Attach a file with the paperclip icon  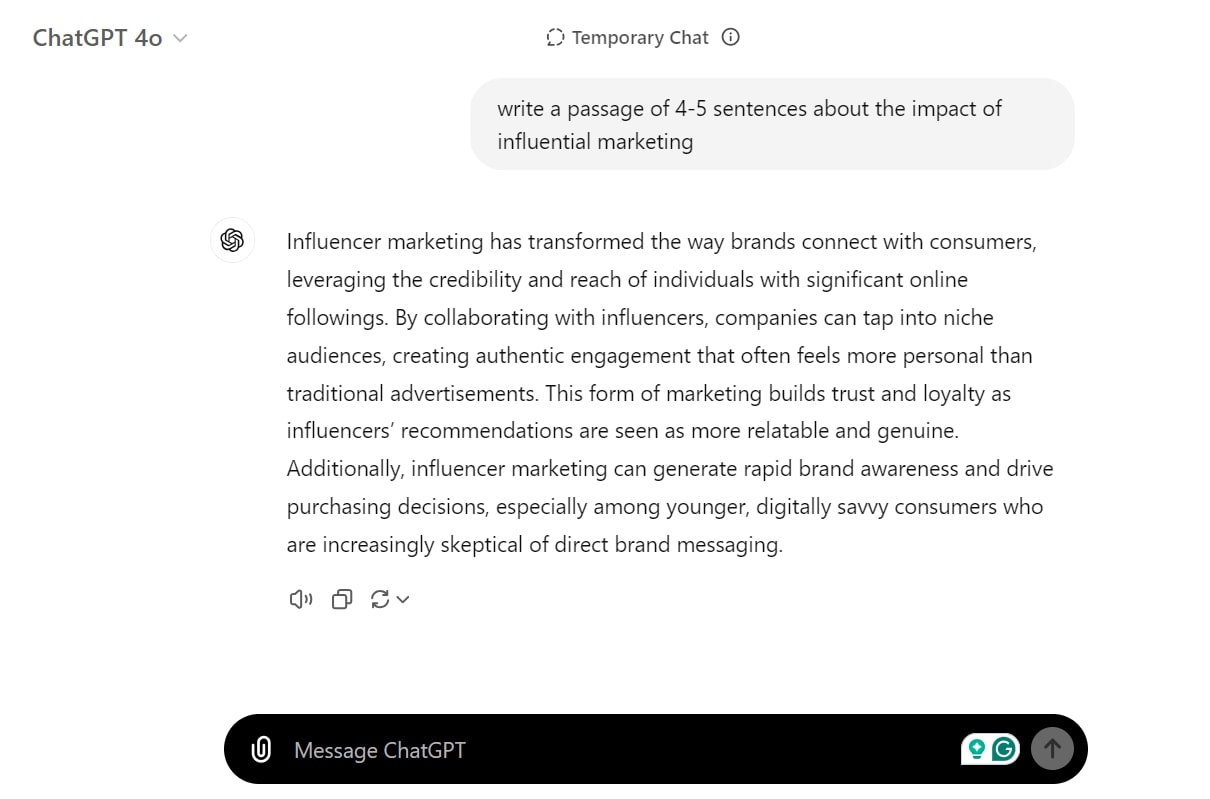click(x=261, y=750)
